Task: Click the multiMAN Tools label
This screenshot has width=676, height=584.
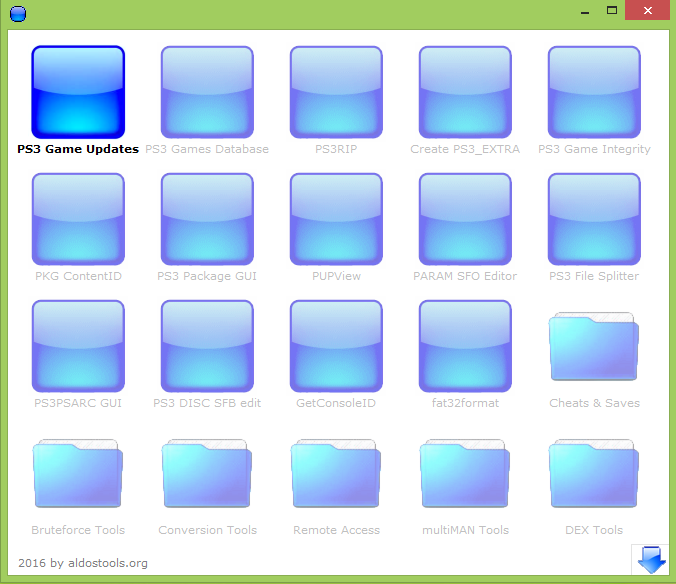Action: coord(465,530)
